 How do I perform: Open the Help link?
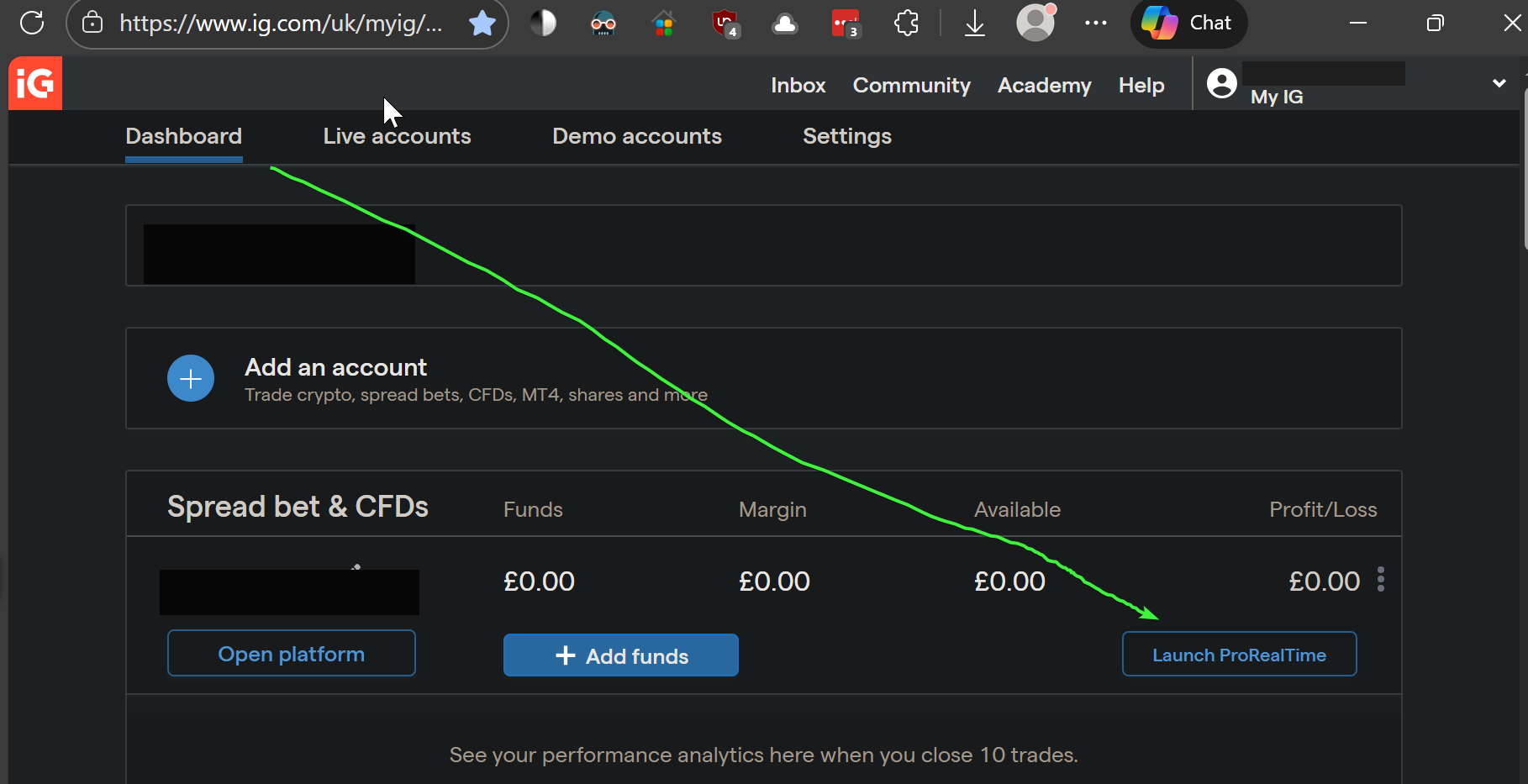click(1141, 85)
